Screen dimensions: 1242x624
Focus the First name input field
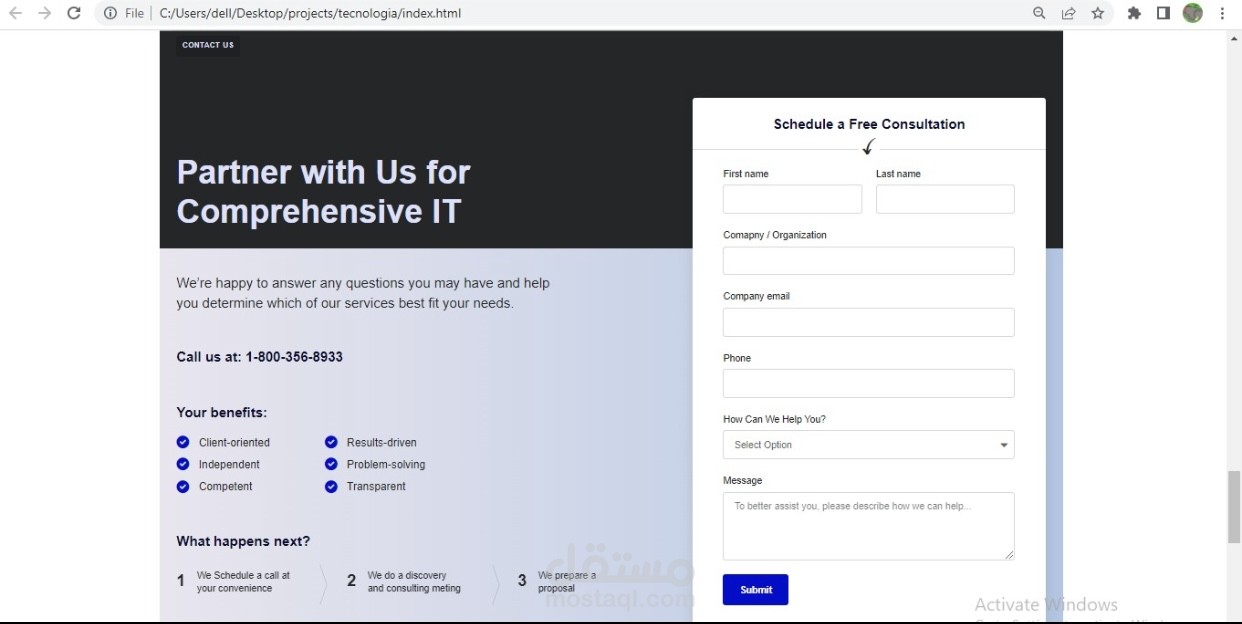click(792, 199)
